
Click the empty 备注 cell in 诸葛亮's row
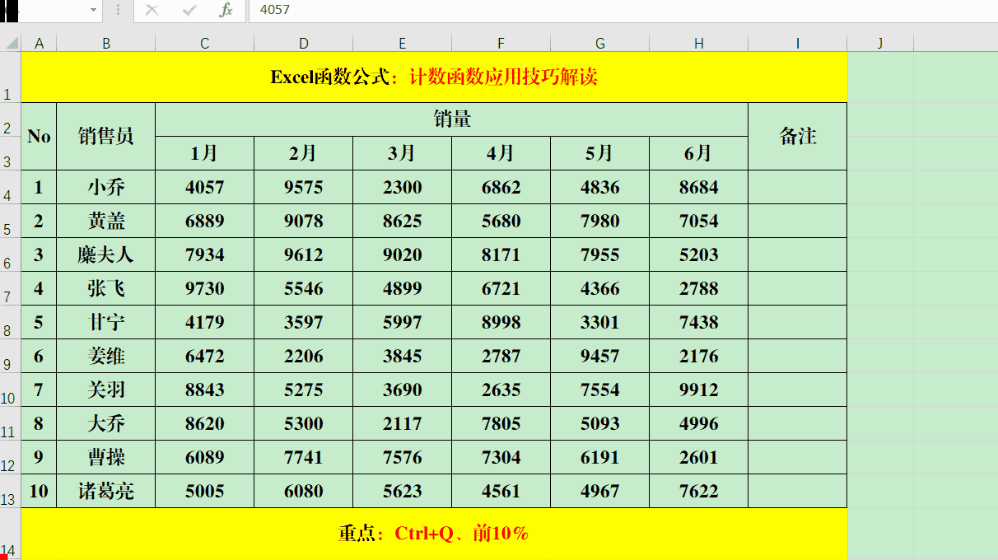(798, 491)
